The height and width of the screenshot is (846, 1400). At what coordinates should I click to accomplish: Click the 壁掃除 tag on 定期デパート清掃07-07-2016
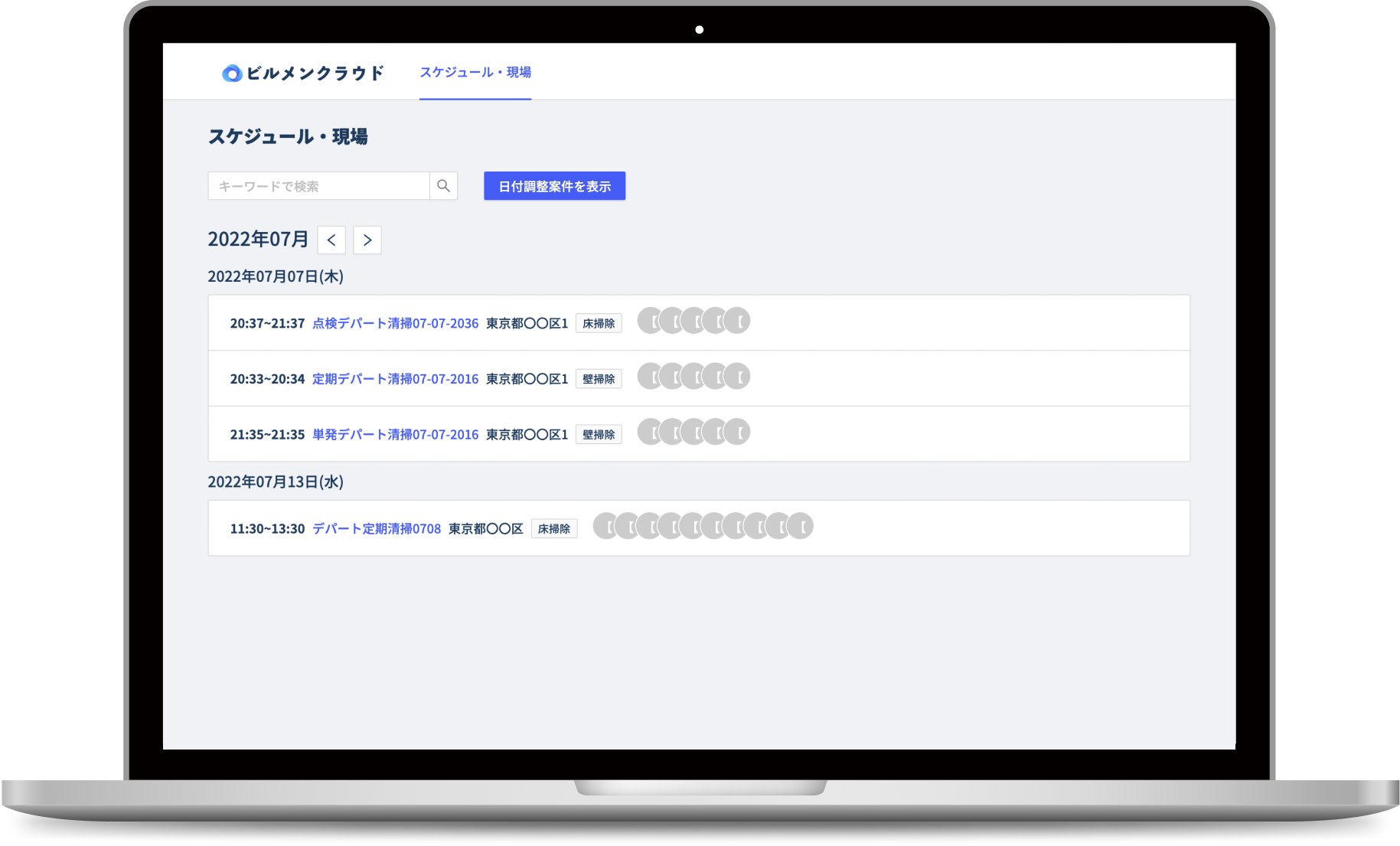(x=599, y=378)
